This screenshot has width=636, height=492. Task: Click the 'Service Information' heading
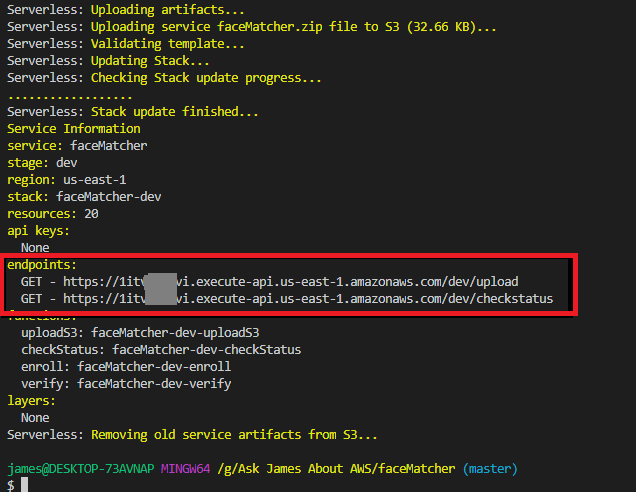pyautogui.click(x=73, y=129)
